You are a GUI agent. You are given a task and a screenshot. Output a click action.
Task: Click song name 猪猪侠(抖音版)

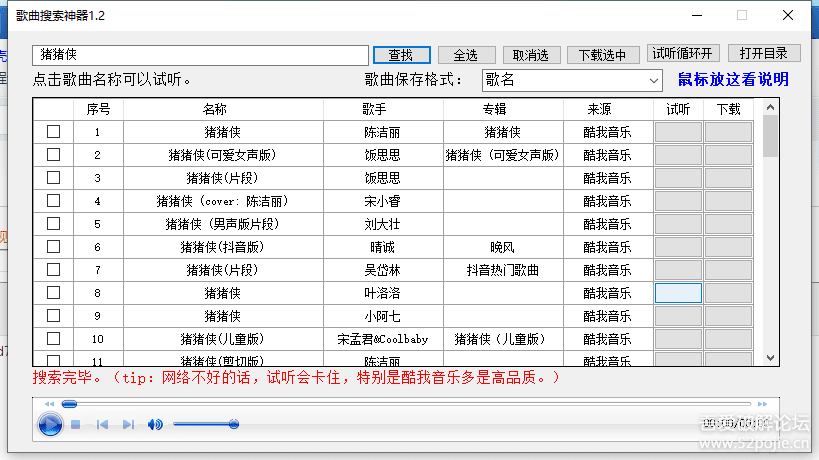(x=223, y=247)
